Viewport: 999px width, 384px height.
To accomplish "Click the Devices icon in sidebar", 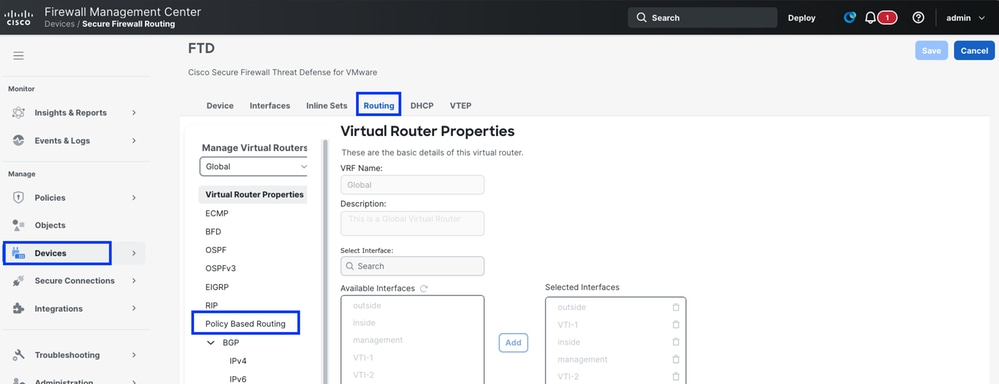I will pyautogui.click(x=18, y=253).
